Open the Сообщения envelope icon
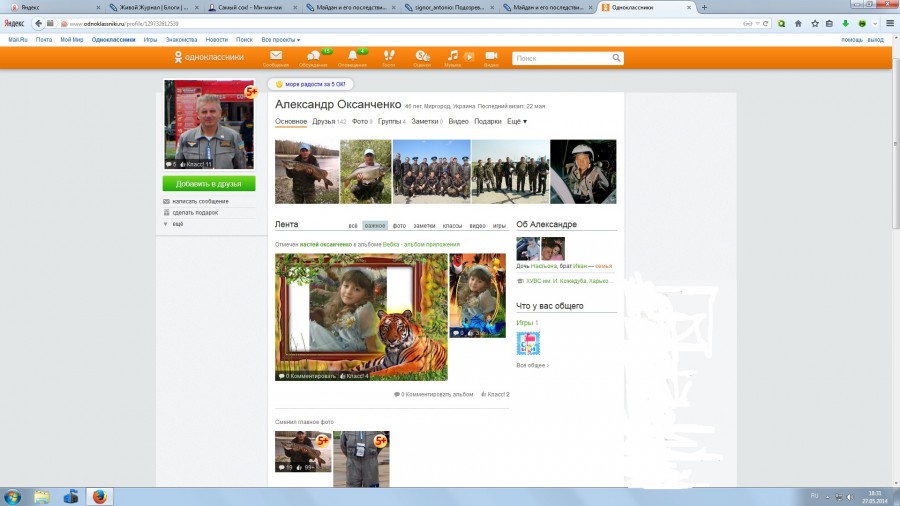 pos(275,56)
